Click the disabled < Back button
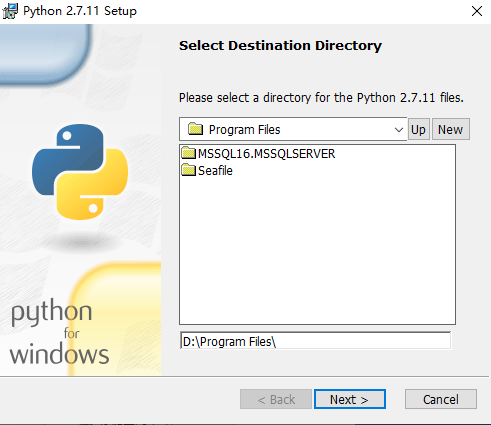The width and height of the screenshot is (491, 425). pyautogui.click(x=276, y=399)
